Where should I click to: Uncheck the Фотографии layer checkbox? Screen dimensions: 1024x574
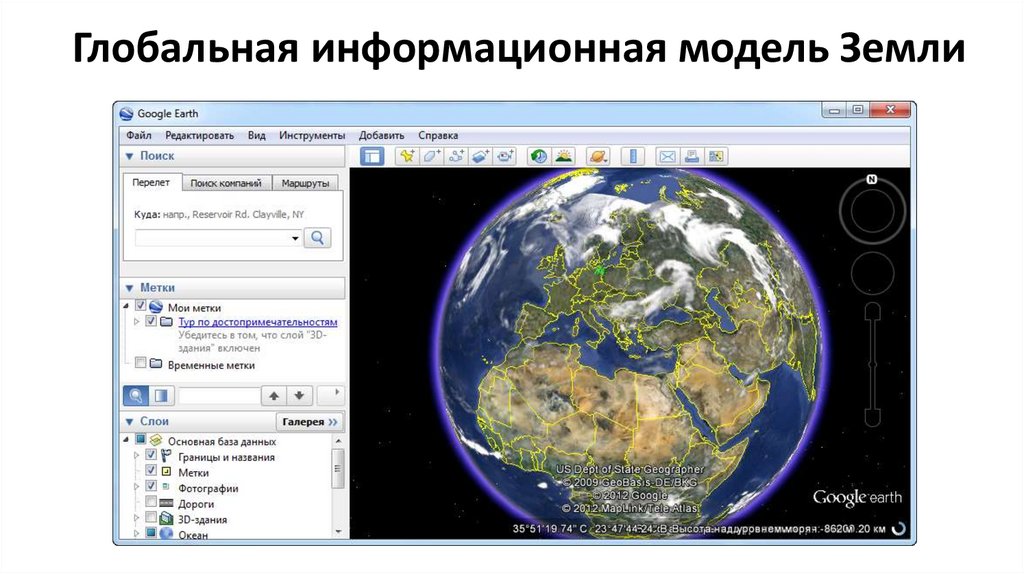pos(151,486)
